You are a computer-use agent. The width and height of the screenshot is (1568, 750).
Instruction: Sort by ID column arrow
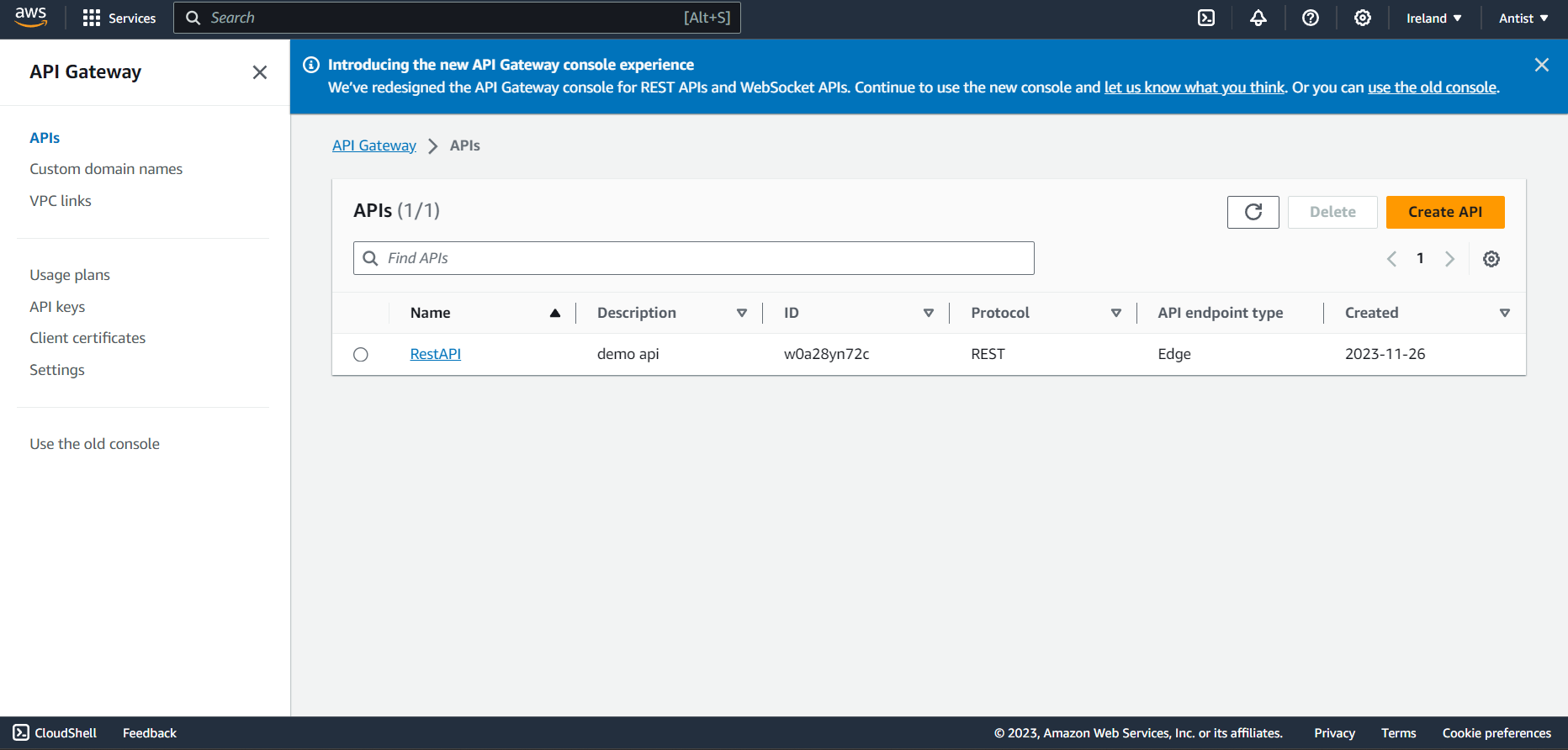(x=929, y=313)
